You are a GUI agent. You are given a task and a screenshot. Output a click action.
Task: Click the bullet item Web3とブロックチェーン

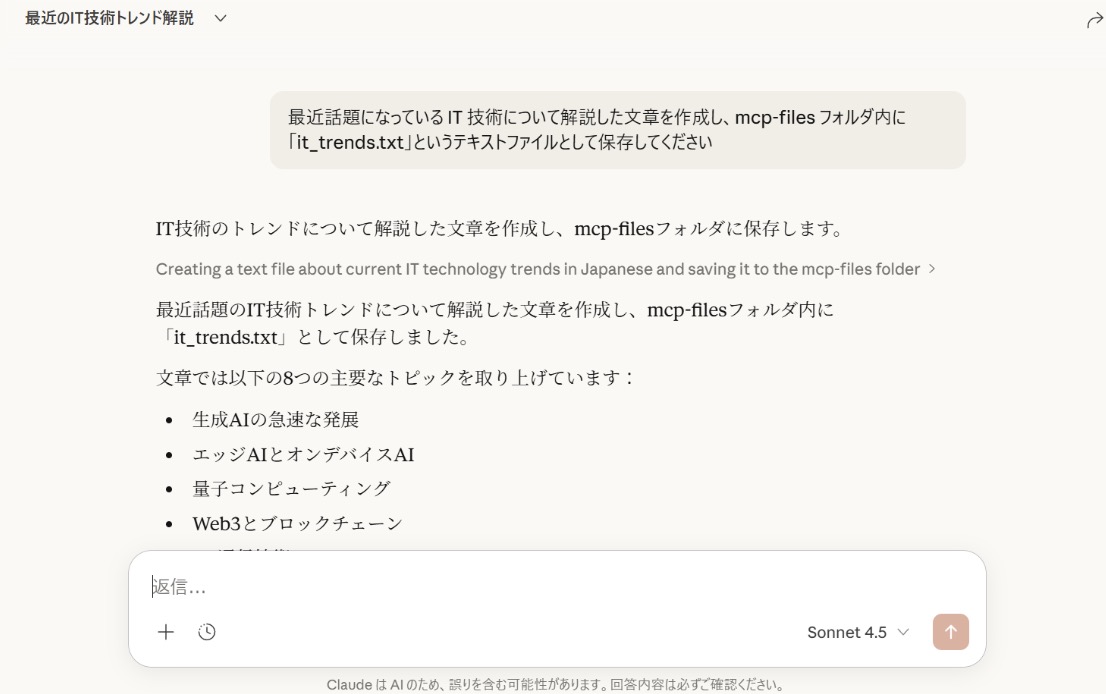click(x=297, y=523)
